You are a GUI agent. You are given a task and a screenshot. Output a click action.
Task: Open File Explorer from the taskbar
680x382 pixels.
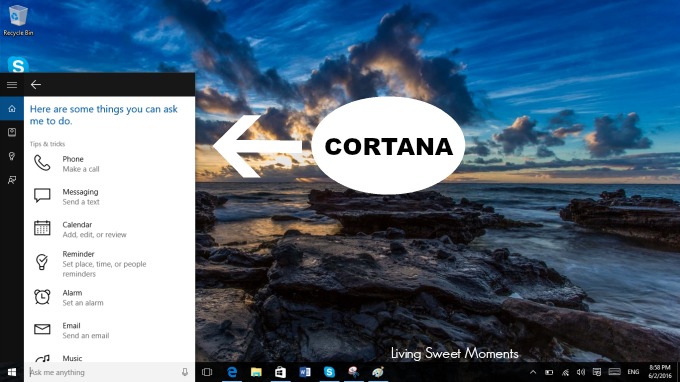[256, 372]
